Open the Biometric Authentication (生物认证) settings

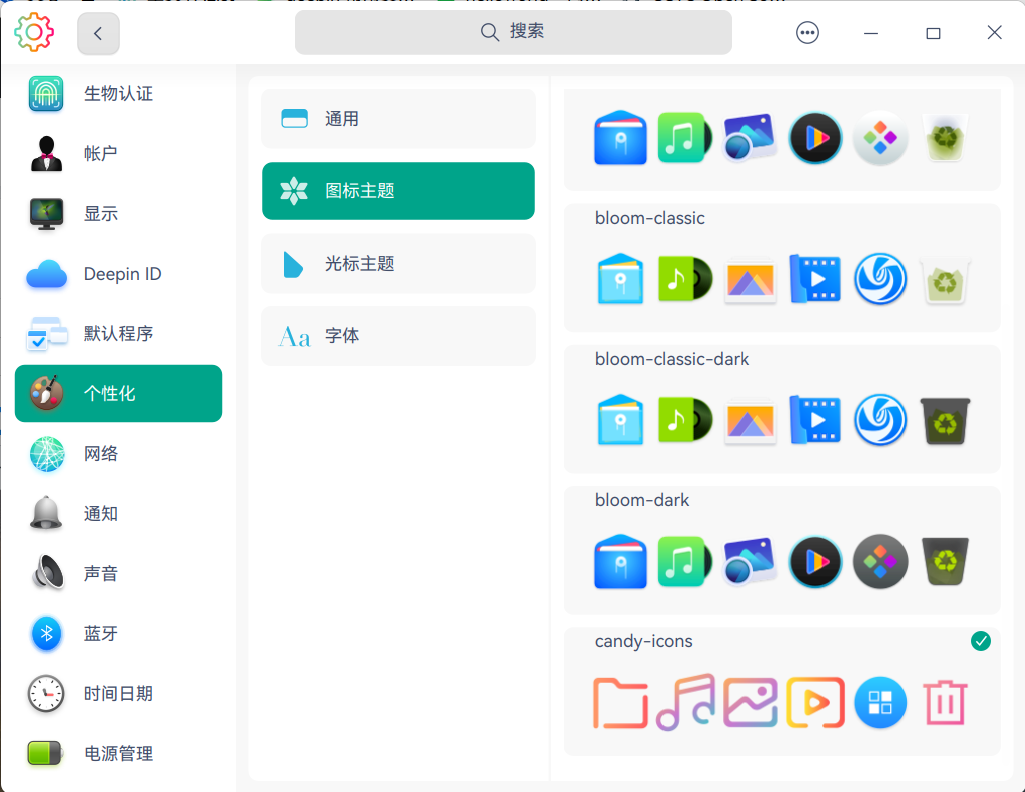(x=118, y=93)
